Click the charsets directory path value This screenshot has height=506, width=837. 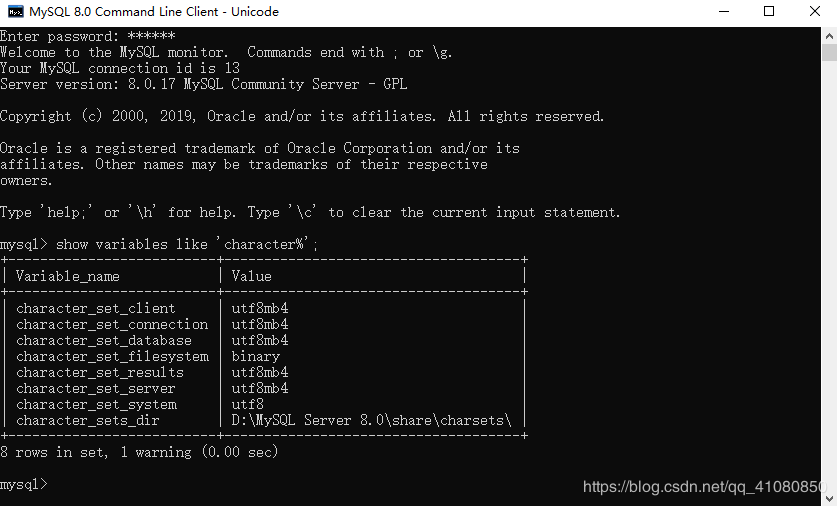(371, 420)
